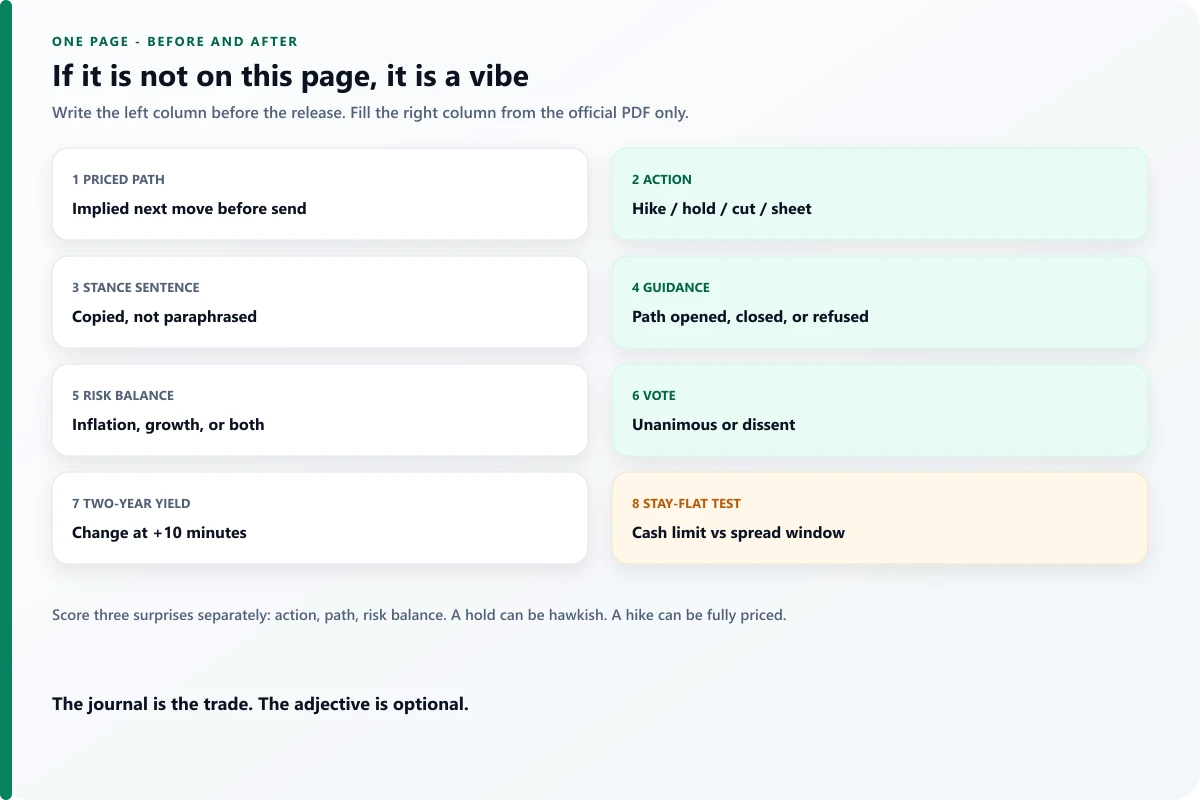Click 'Copied, not paraphrased' text
This screenshot has height=800, width=1200.
point(164,317)
